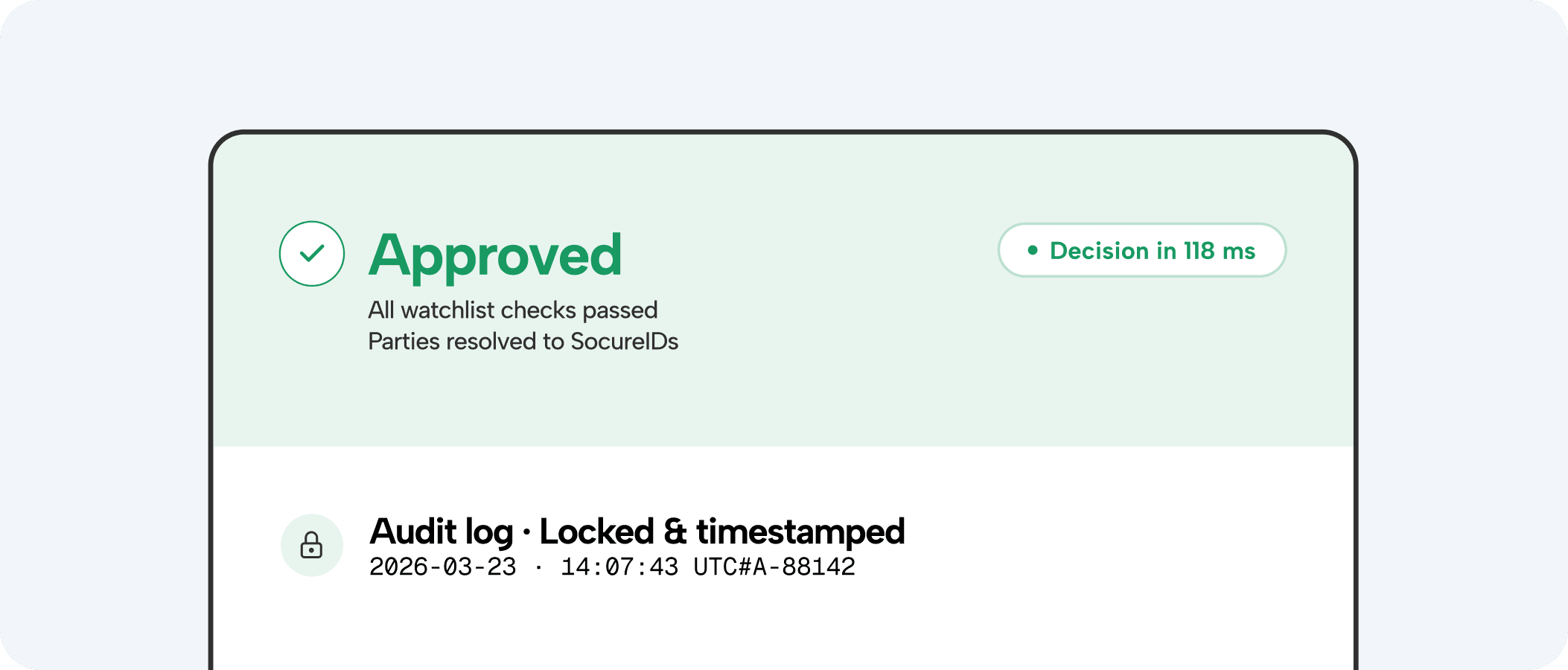
Task: Click the 'UTC' timezone label
Action: [x=715, y=567]
